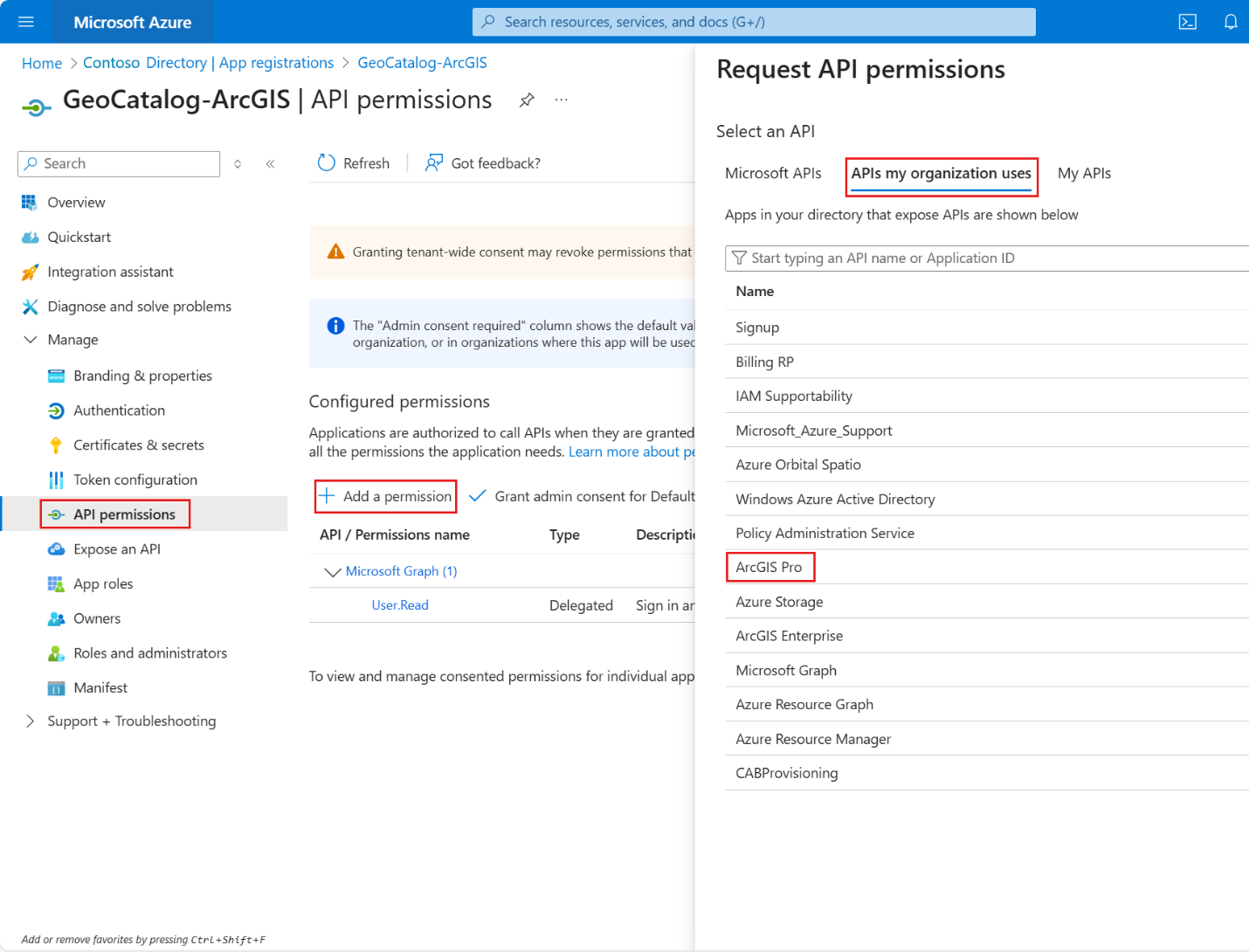Click the API name or Application ID filter

pos(987,258)
